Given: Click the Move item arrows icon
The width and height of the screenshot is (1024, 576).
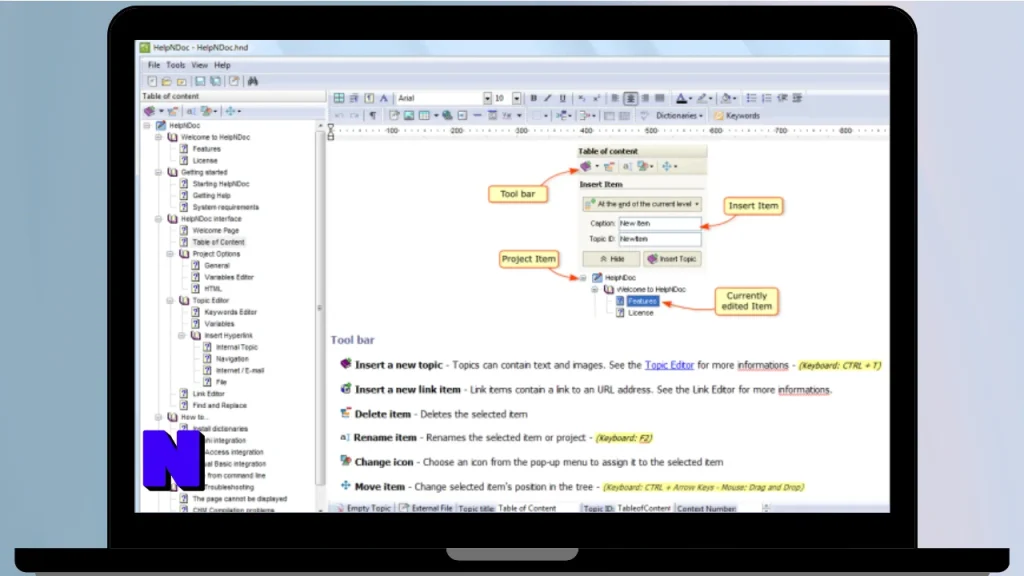Looking at the screenshot, I should tap(230, 111).
